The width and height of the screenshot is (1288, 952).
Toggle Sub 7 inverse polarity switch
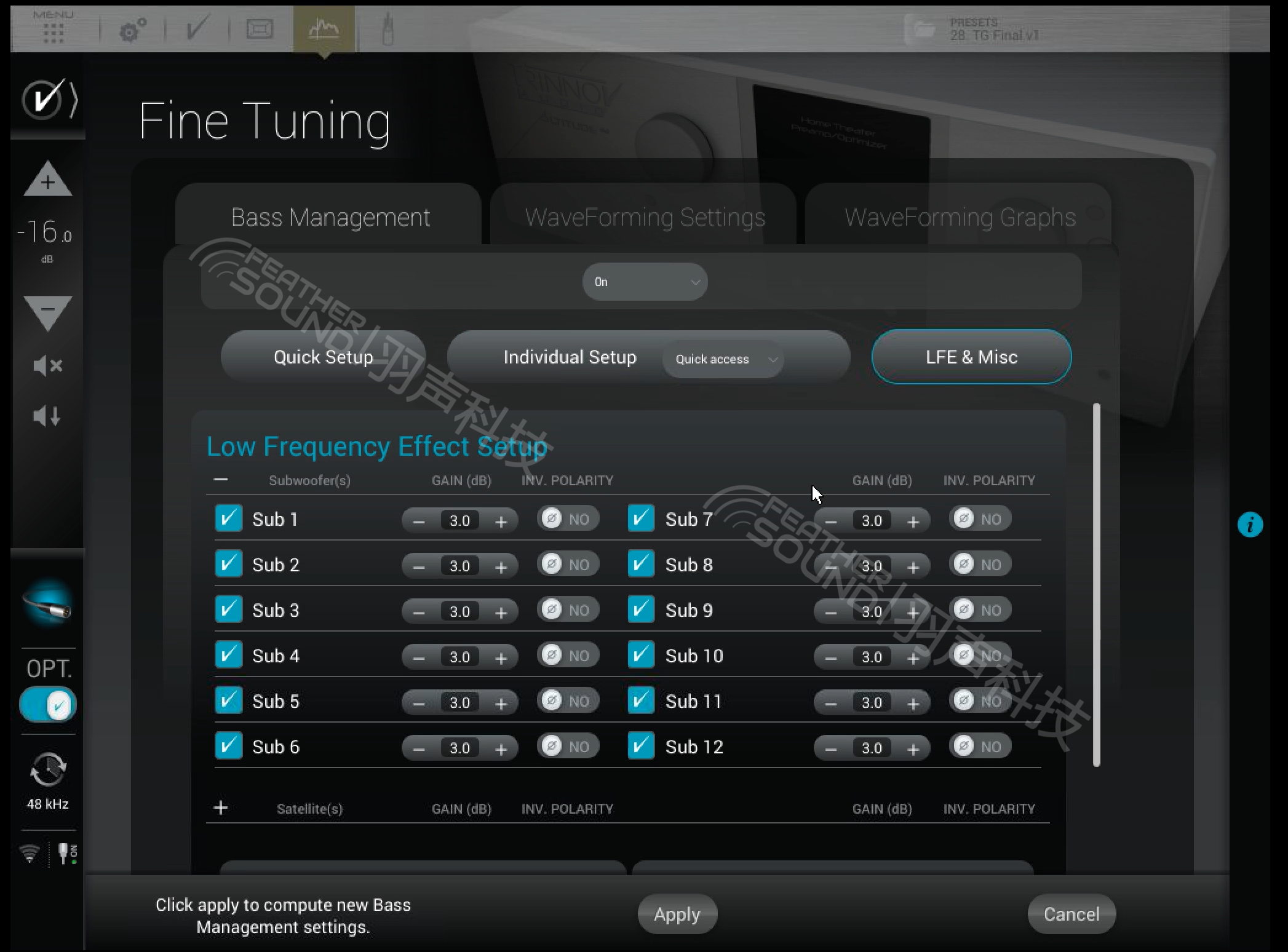click(979, 519)
